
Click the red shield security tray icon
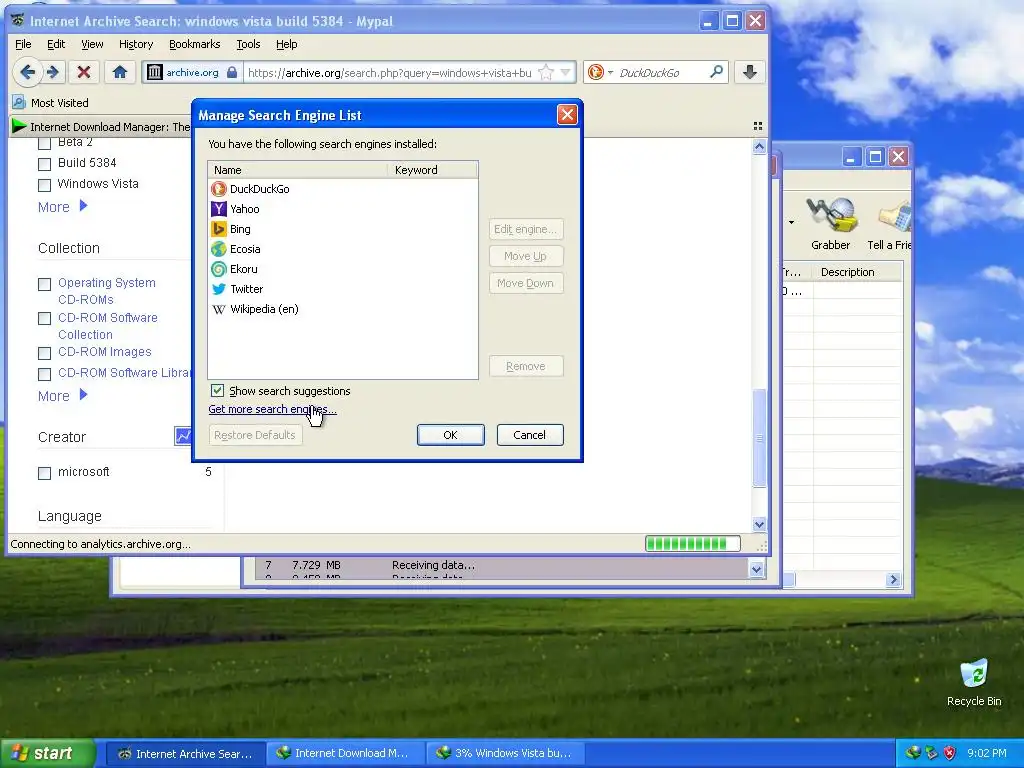(950, 753)
